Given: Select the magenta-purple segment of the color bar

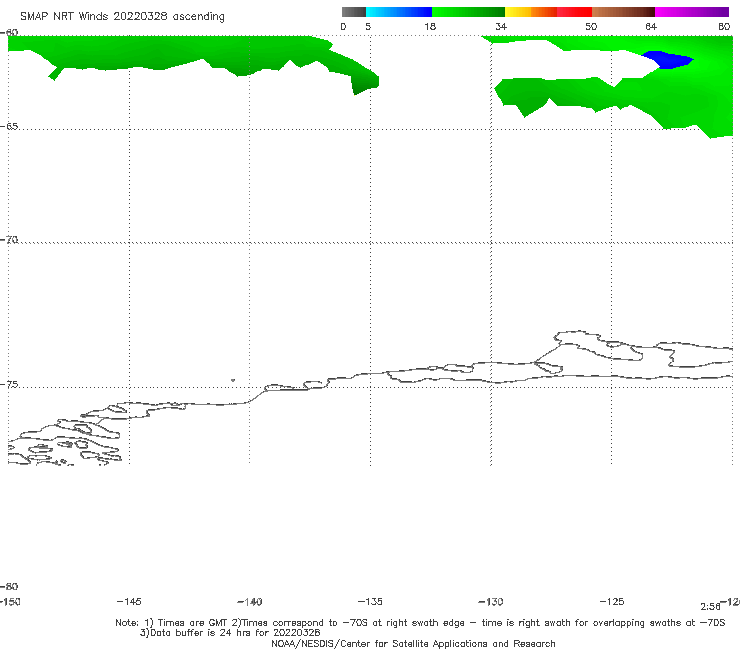Looking at the screenshot, I should click(x=692, y=12).
